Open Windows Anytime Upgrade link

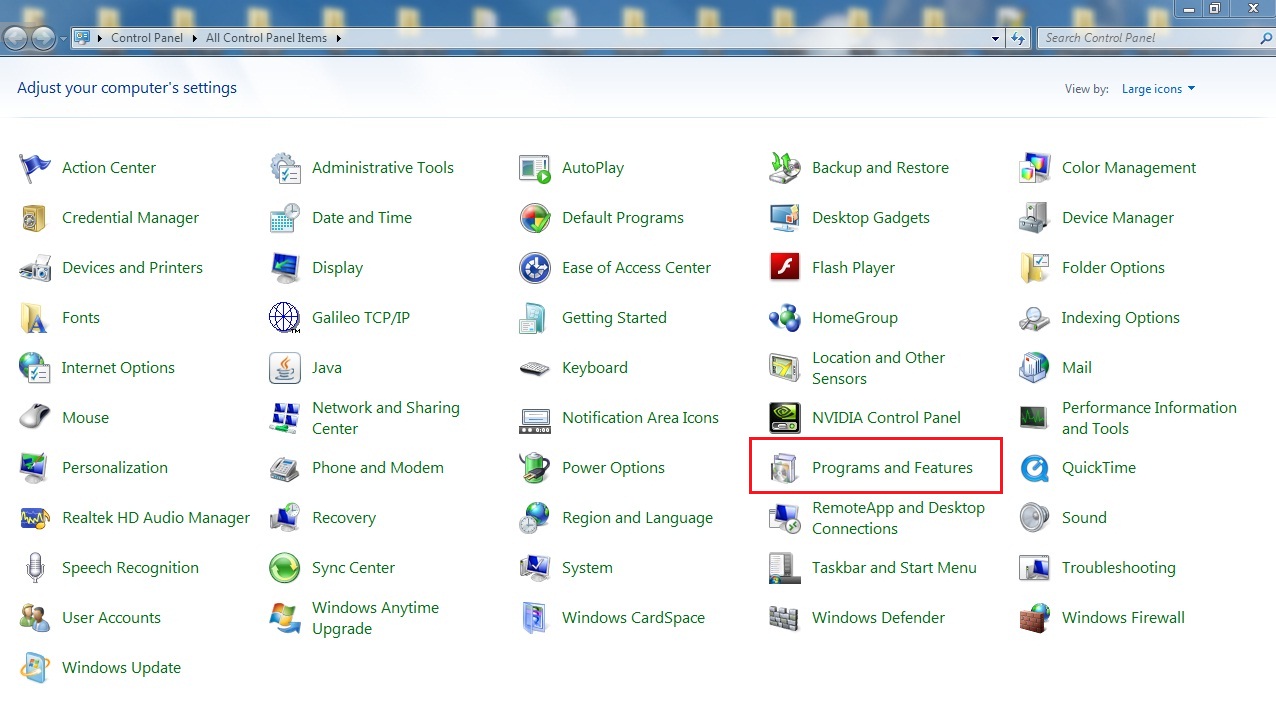pyautogui.click(x=376, y=618)
